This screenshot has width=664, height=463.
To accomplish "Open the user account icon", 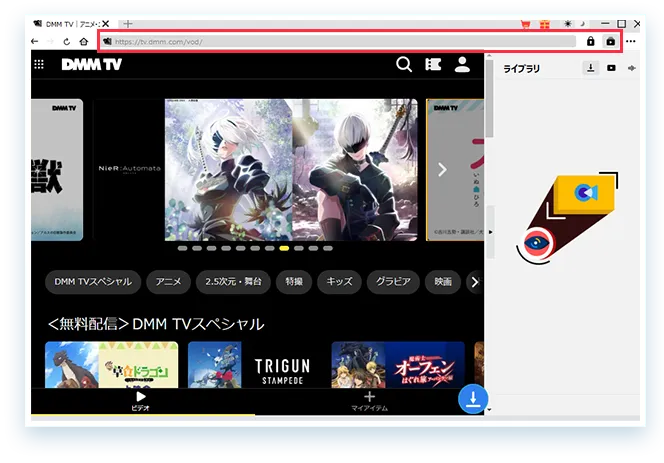I will tap(462, 64).
